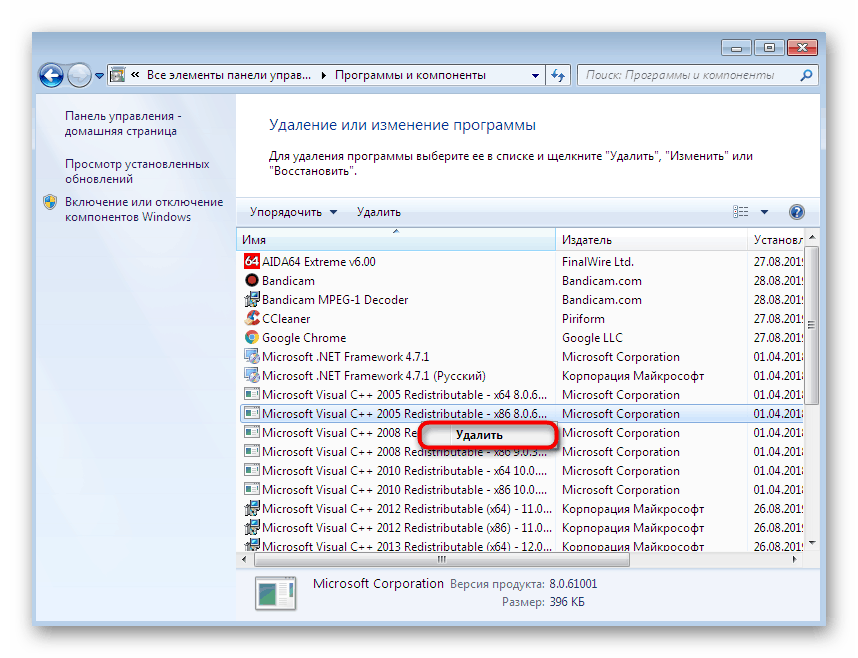Click the product version 8.0.61001 value
The image size is (858, 658).
pyautogui.click(x=573, y=584)
